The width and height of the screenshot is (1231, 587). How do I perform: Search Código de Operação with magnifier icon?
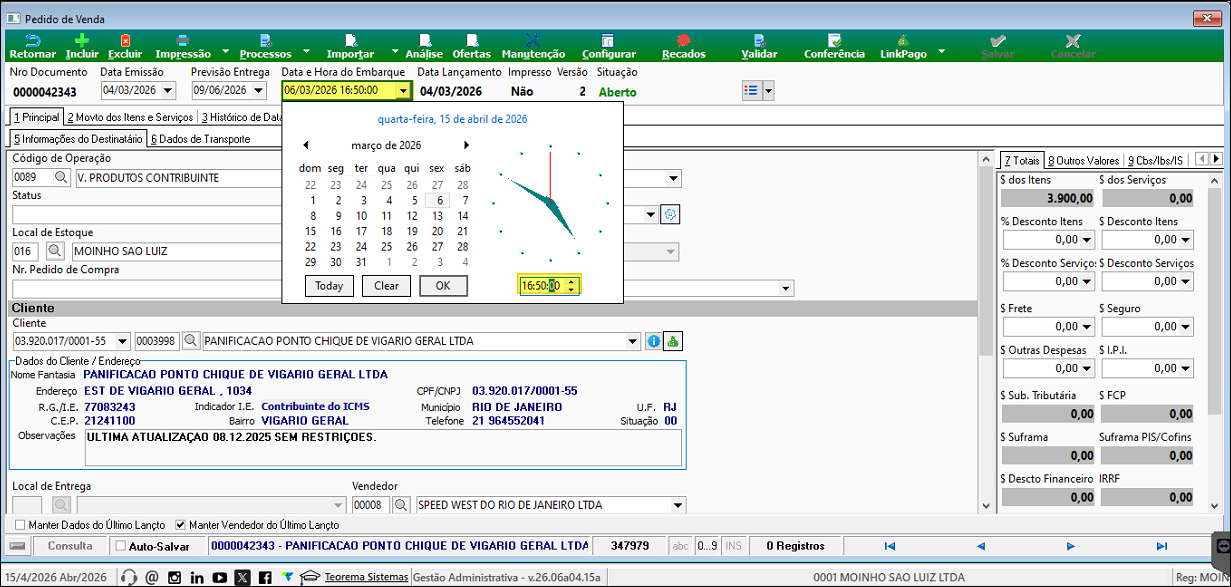pyautogui.click(x=62, y=178)
